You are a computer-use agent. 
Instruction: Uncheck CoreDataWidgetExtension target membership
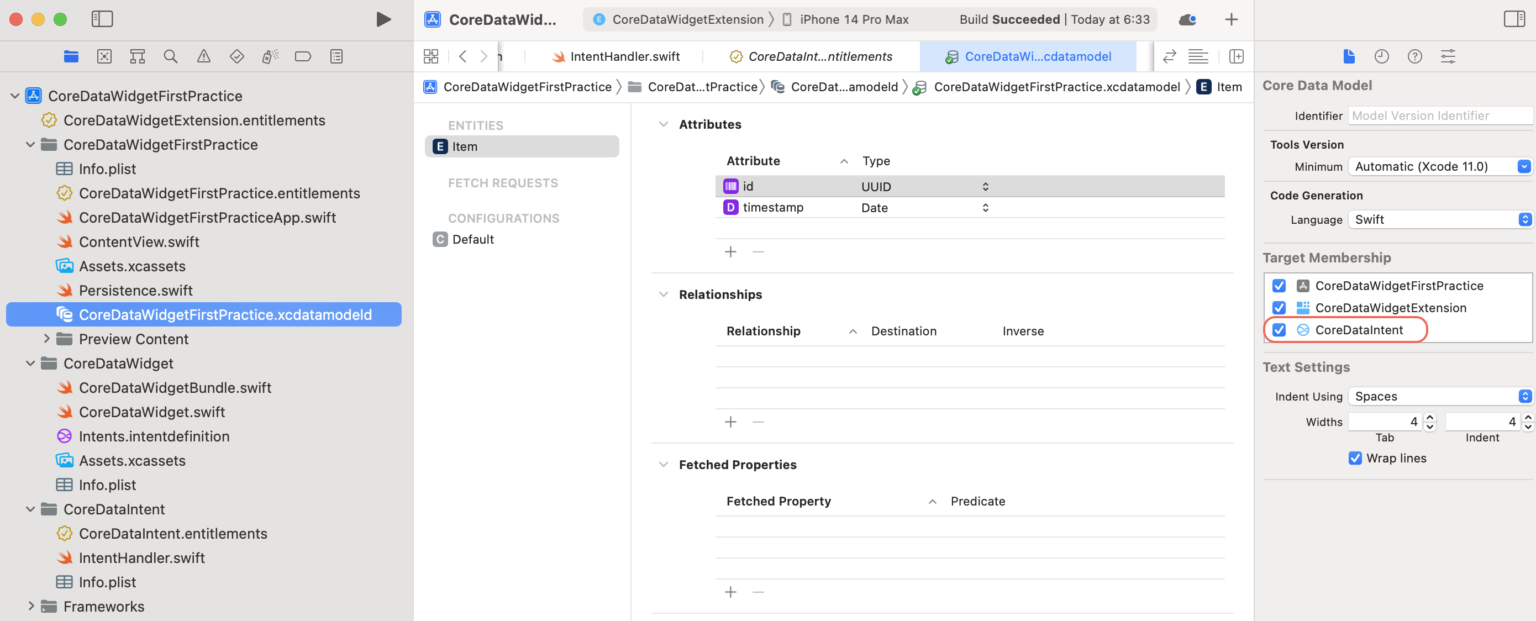pos(1279,308)
